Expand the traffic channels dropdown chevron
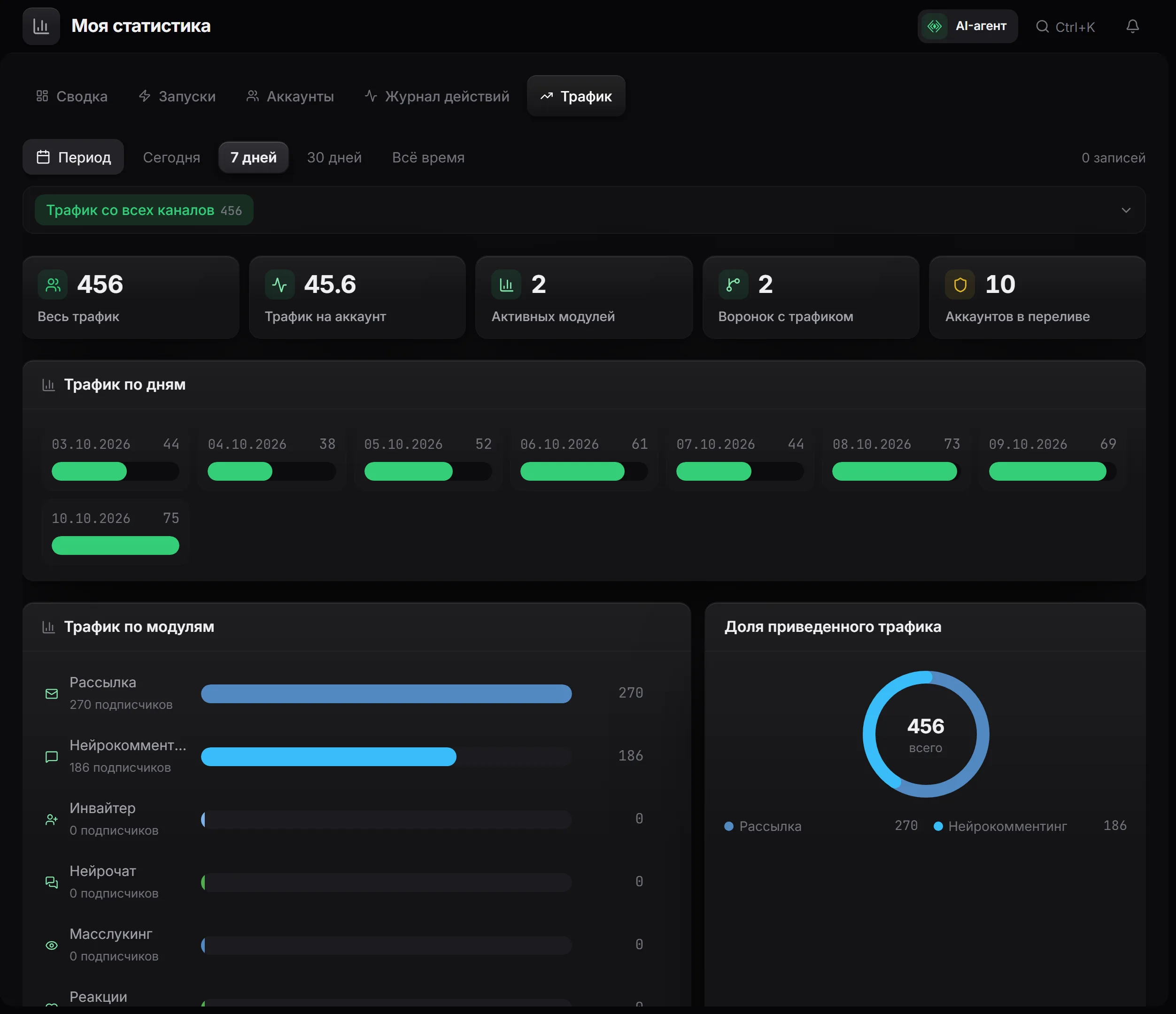1176x1014 pixels. click(x=1126, y=210)
